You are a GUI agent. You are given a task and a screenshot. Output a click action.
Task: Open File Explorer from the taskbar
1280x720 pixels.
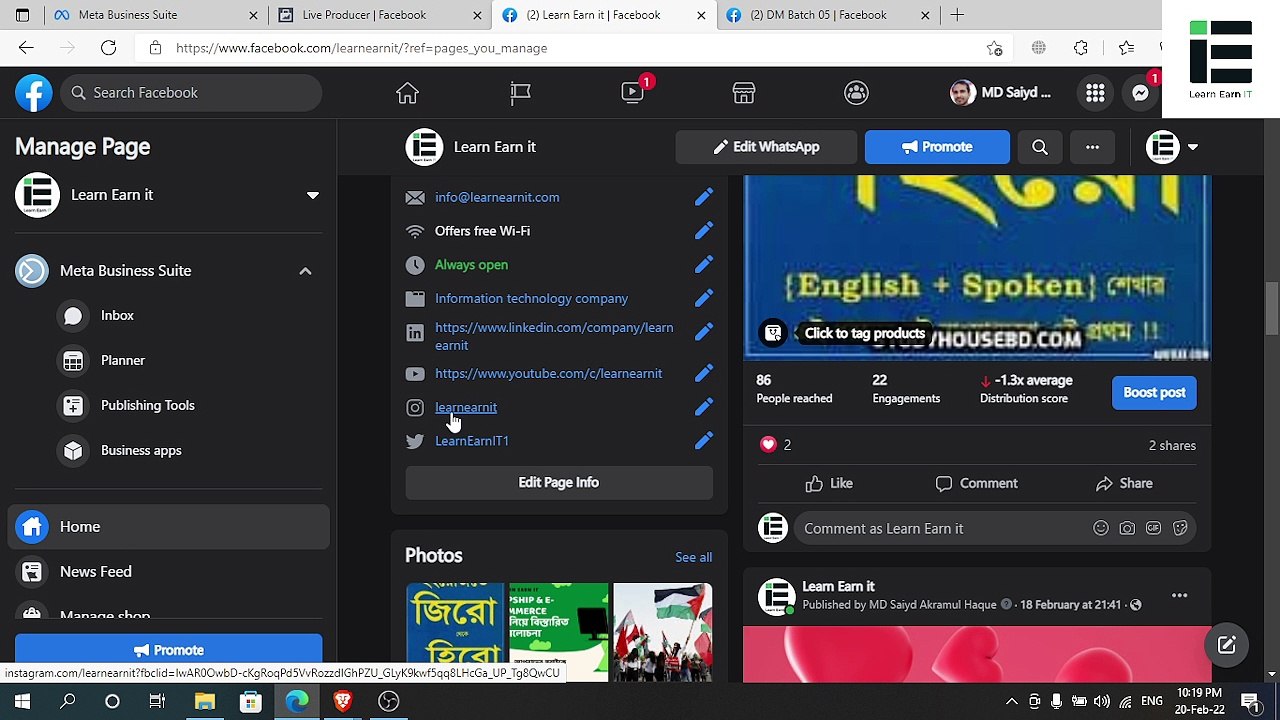pyautogui.click(x=205, y=702)
